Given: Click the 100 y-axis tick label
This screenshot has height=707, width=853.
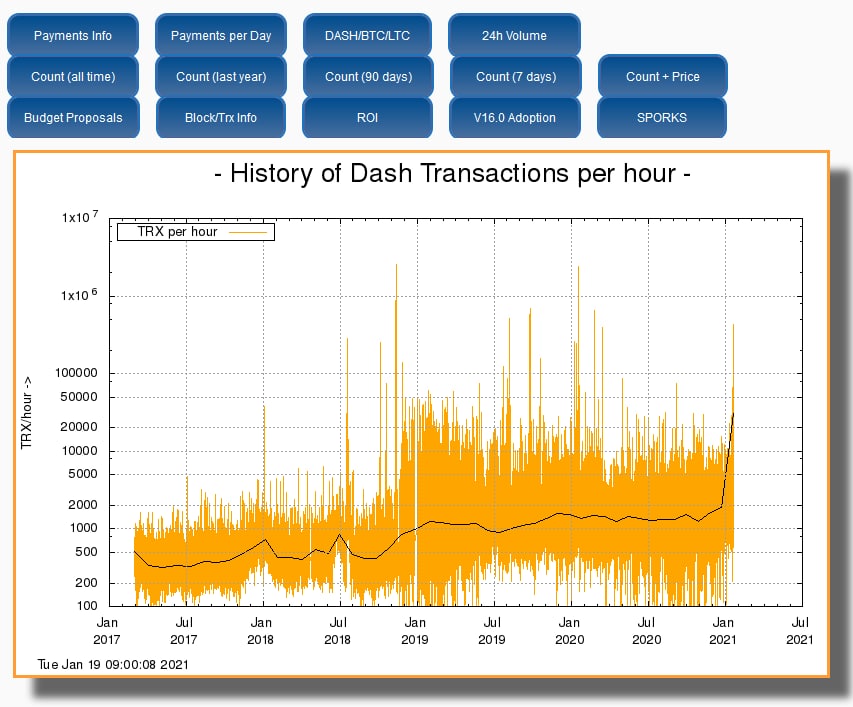Looking at the screenshot, I should (87, 606).
